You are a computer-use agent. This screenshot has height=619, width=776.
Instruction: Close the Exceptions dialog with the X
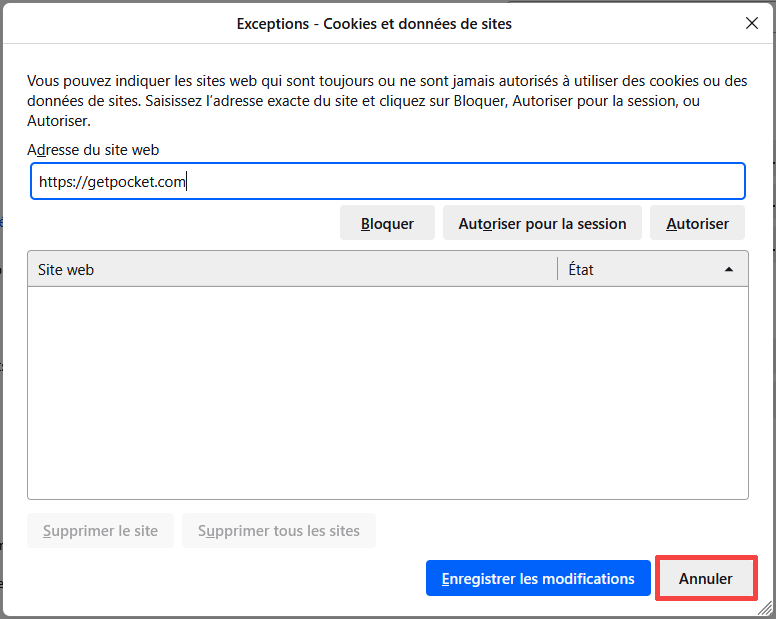752,23
